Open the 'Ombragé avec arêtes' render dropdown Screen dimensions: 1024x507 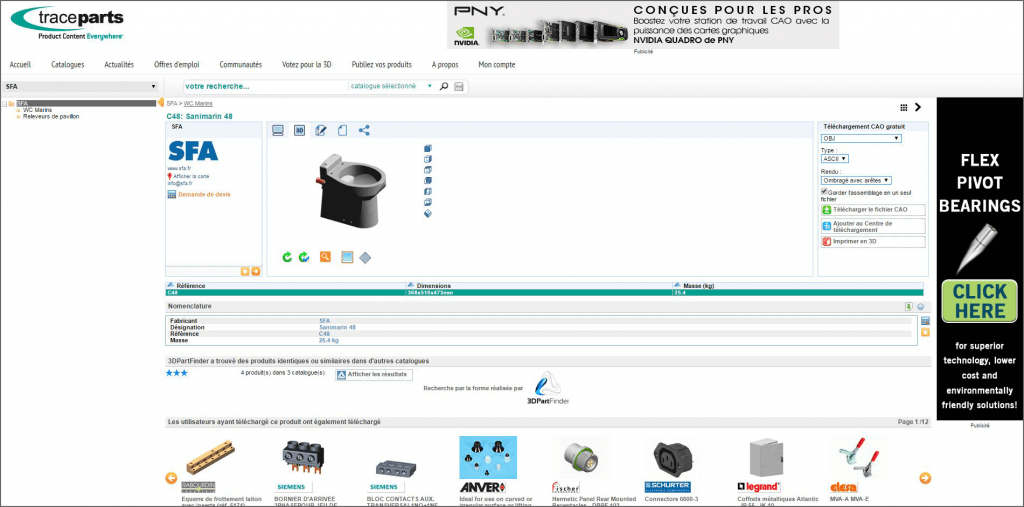point(856,180)
